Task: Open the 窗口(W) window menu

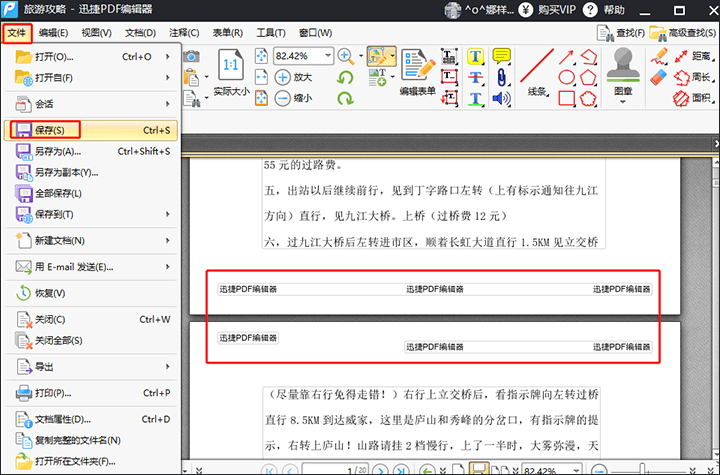Action: [x=315, y=33]
